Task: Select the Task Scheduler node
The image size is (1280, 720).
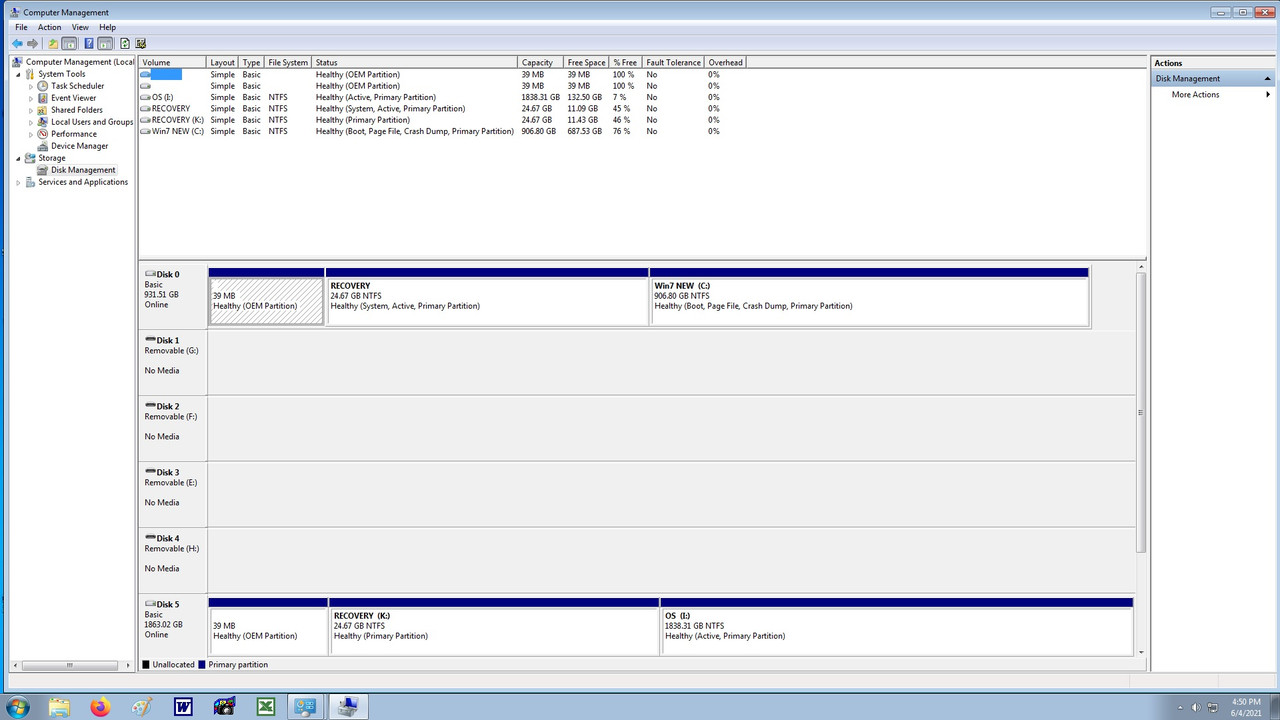Action: click(x=77, y=85)
